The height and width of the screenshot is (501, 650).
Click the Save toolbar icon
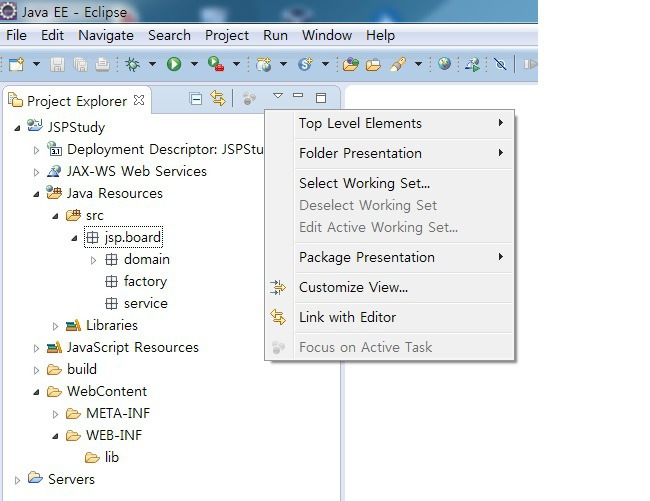57,64
